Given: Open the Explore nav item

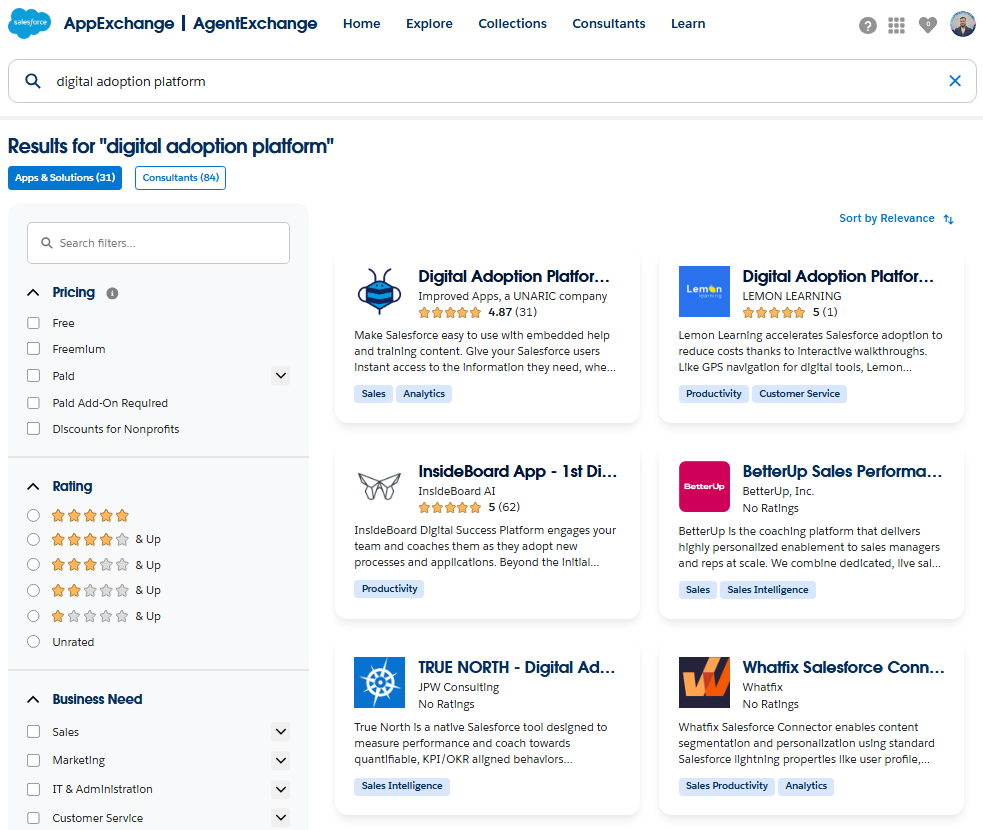Looking at the screenshot, I should 429,24.
